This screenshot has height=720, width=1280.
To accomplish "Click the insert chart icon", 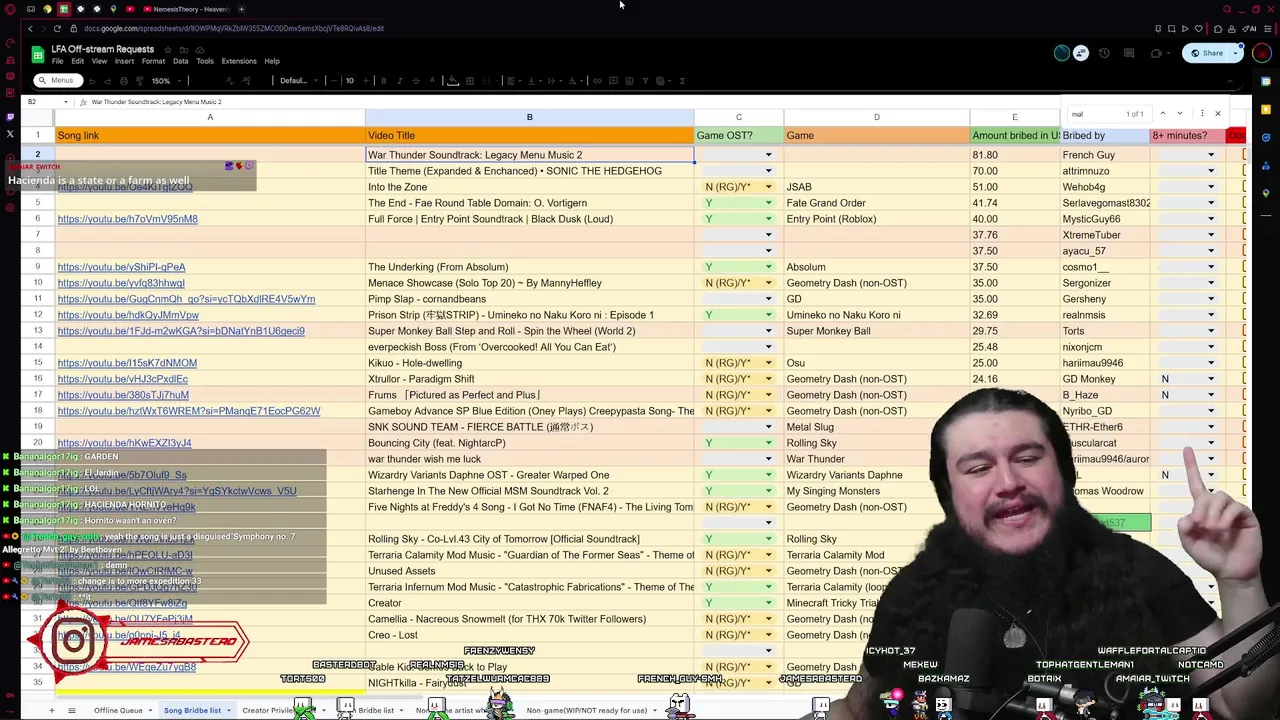I will tap(629, 81).
